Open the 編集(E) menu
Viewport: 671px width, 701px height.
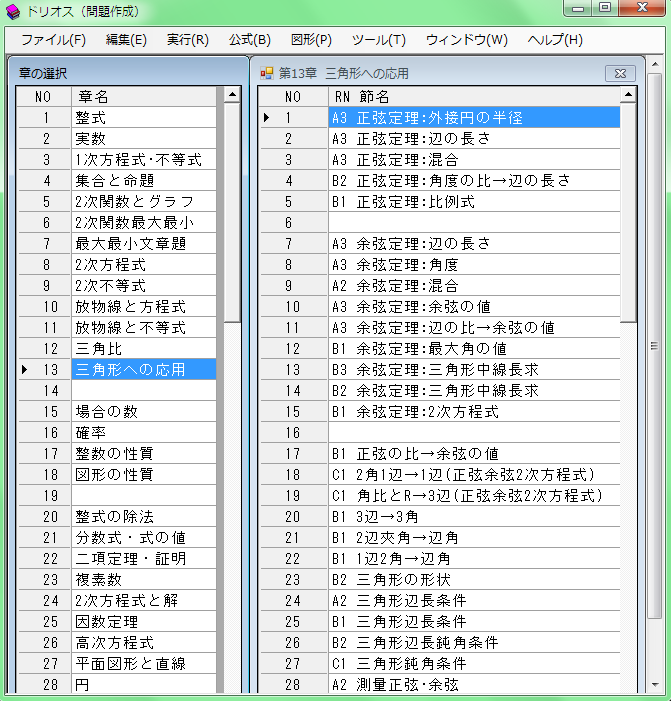[126, 40]
